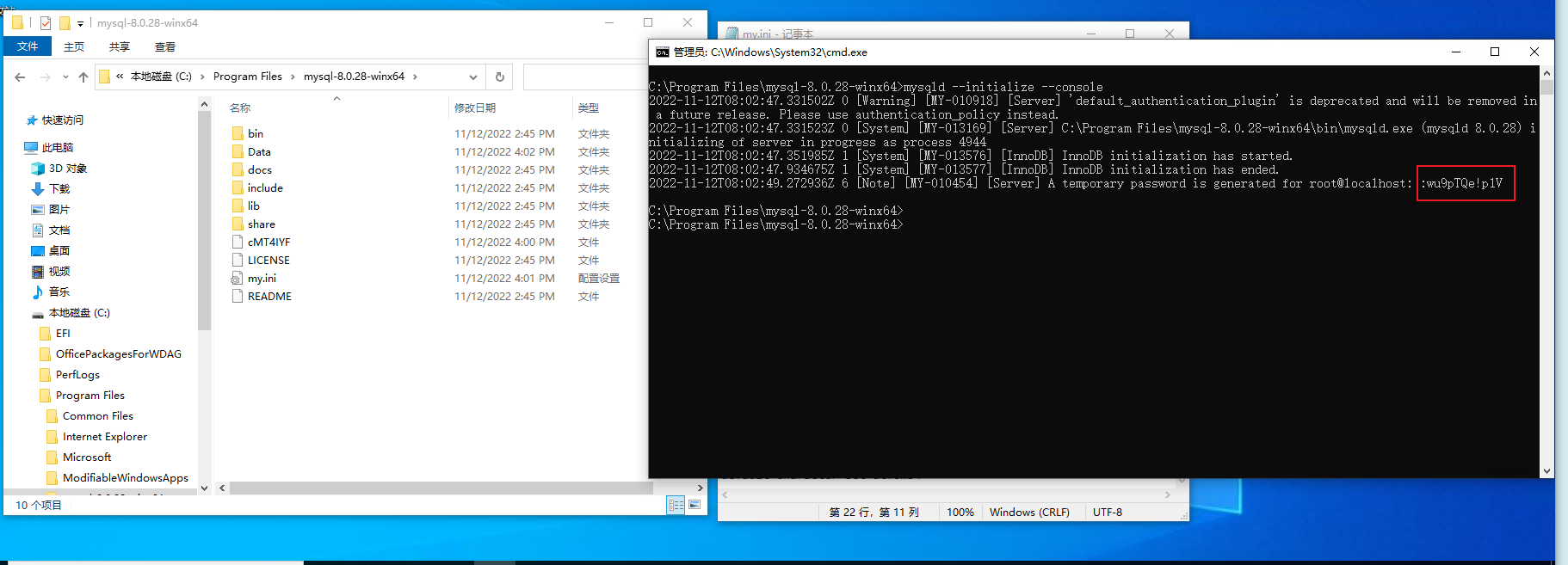Viewport: 1568px width, 565px height.
Task: Click the file list horizontal scrollbar
Action: [441, 488]
